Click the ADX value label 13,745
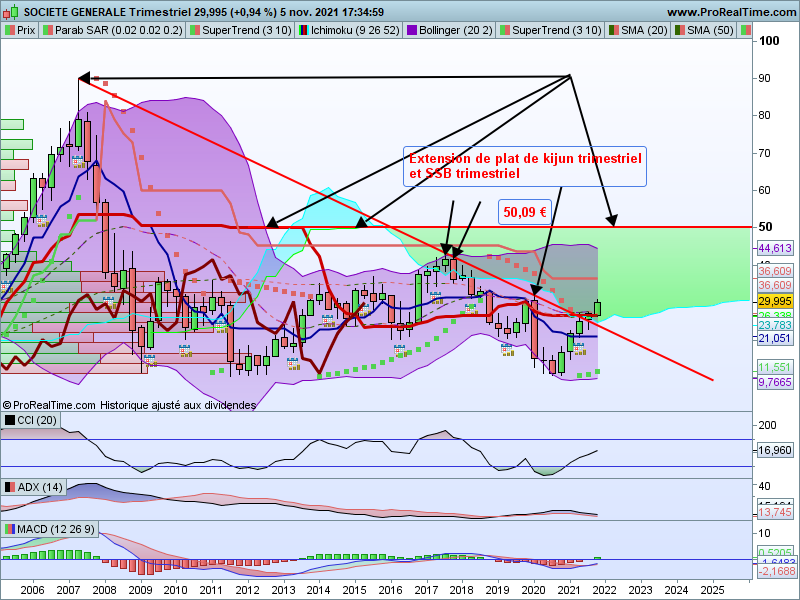The image size is (800, 600). pos(774,512)
